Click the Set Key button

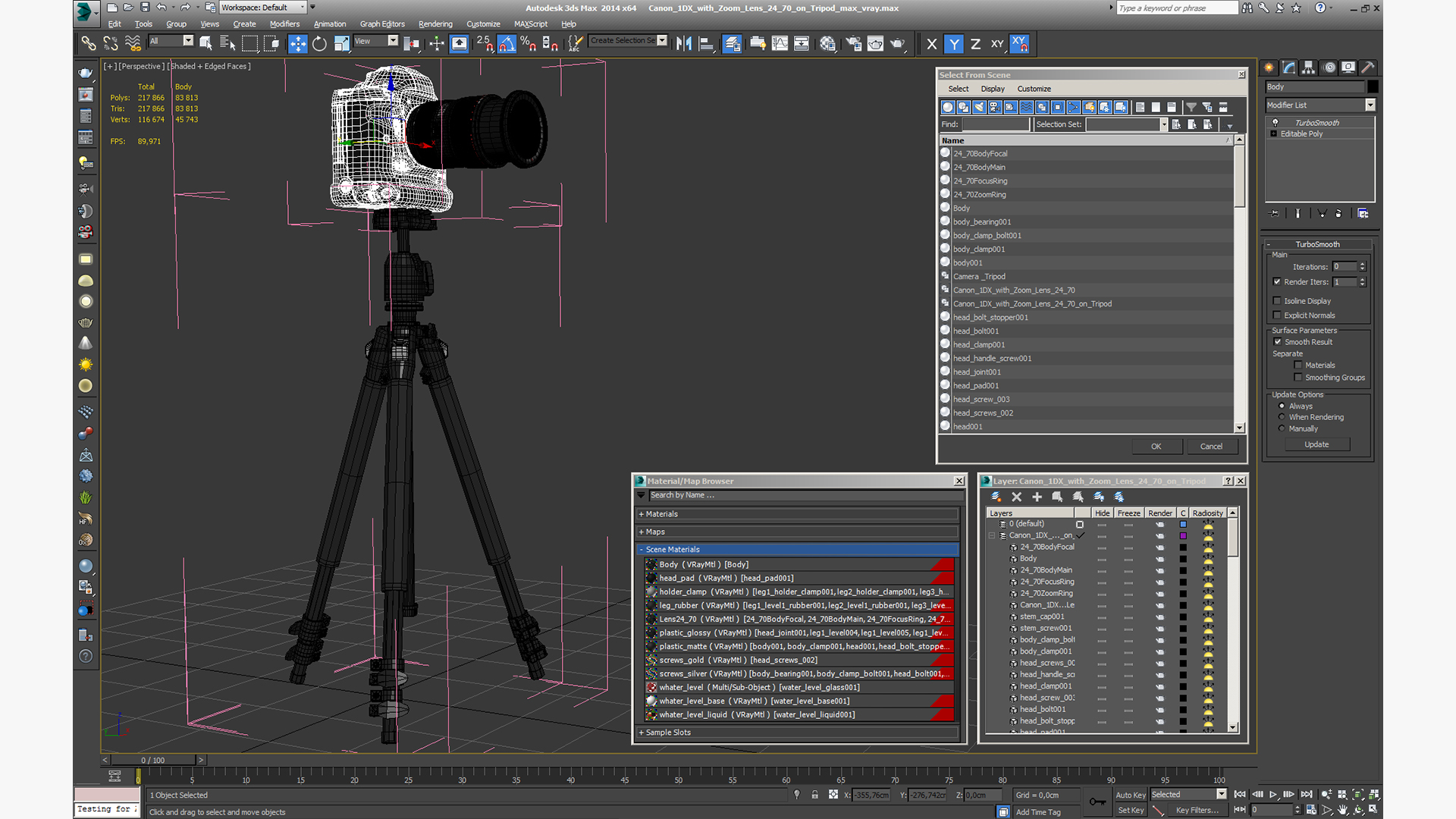(x=1131, y=810)
